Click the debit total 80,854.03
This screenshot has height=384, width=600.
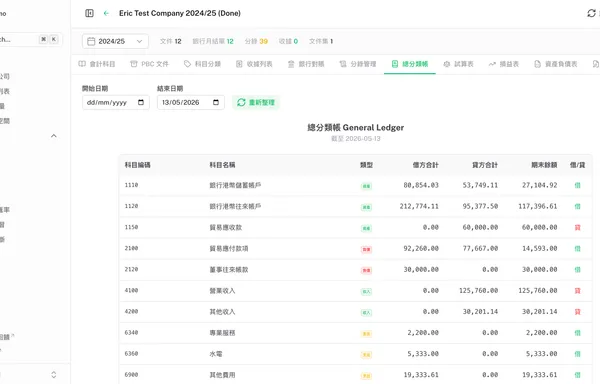coord(421,185)
